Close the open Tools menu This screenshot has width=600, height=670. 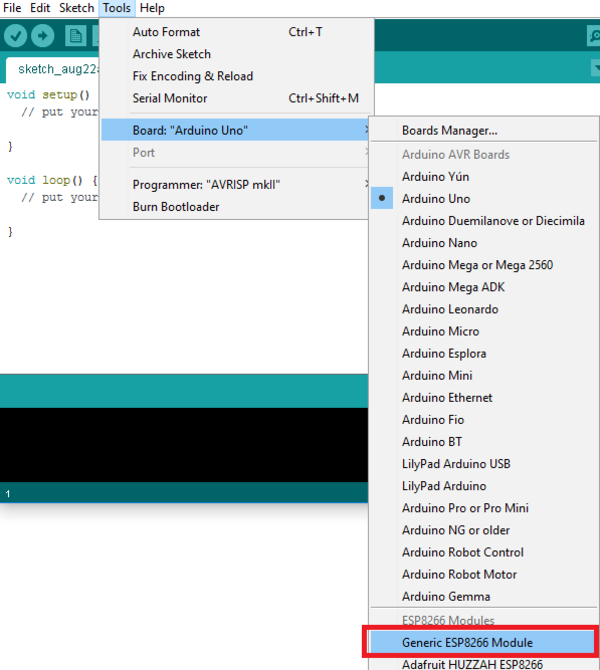[x=117, y=8]
